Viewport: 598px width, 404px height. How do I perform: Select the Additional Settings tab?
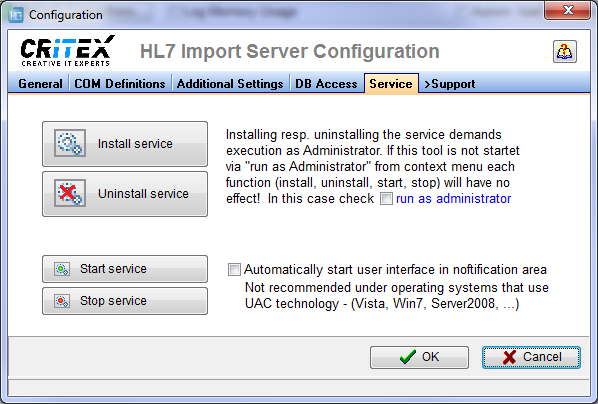click(x=230, y=84)
